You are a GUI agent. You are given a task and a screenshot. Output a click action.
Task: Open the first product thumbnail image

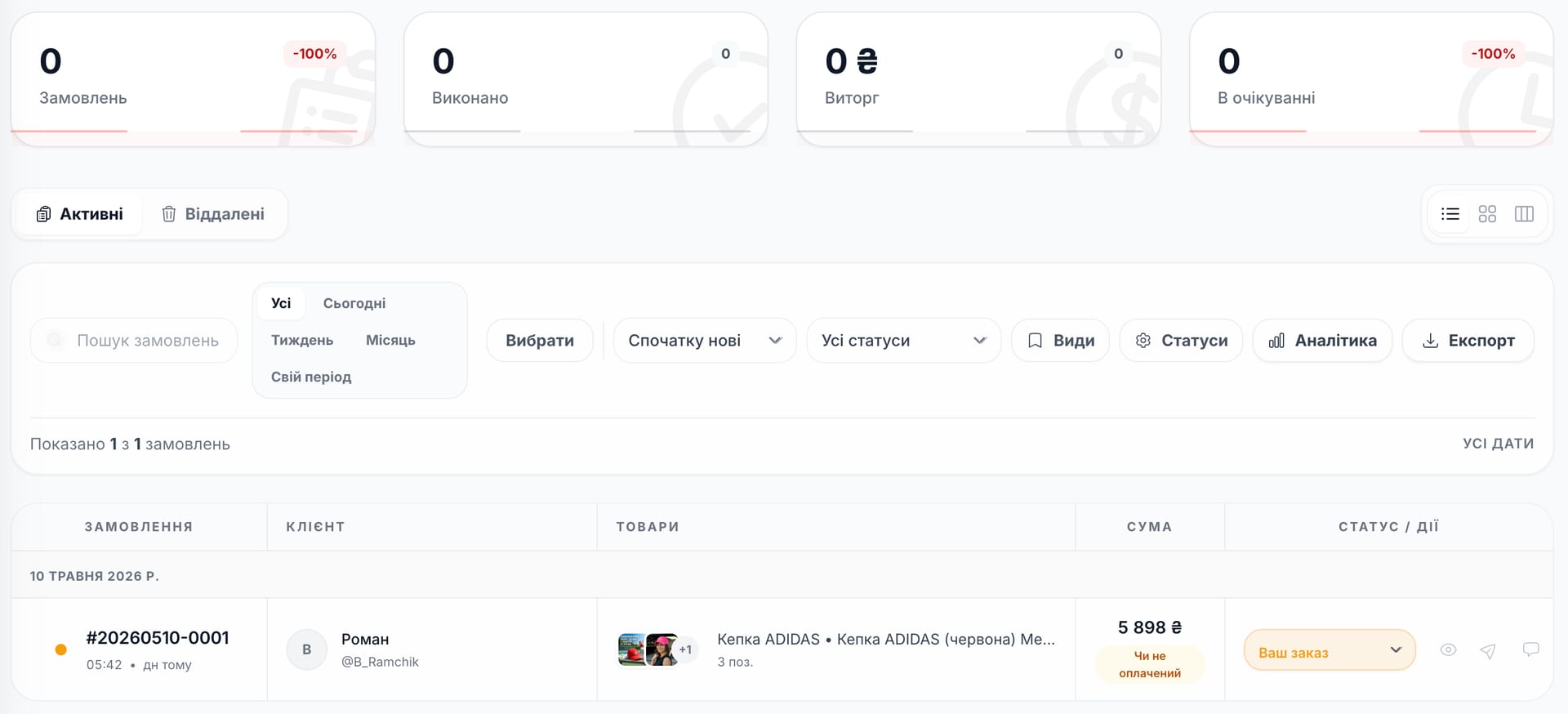click(x=631, y=649)
